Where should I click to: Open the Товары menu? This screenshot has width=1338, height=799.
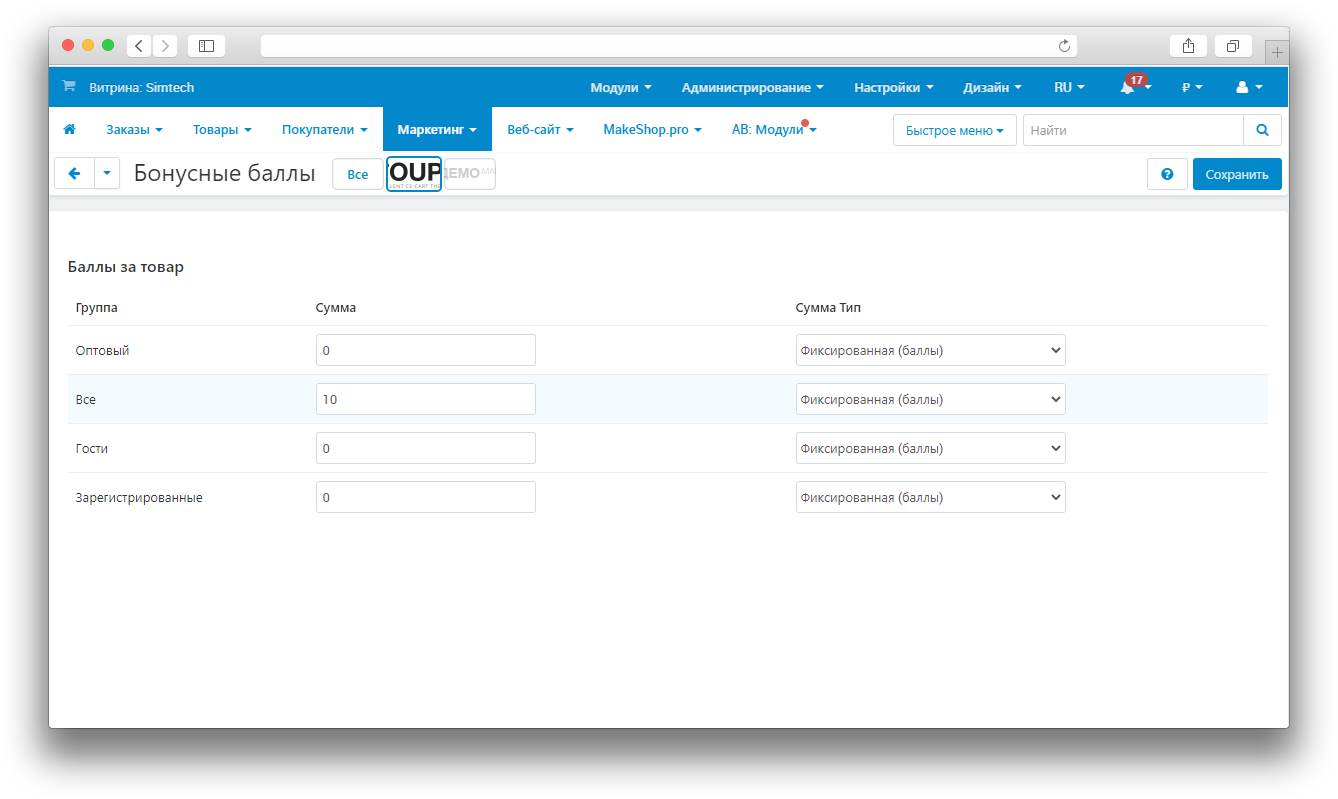(x=222, y=130)
